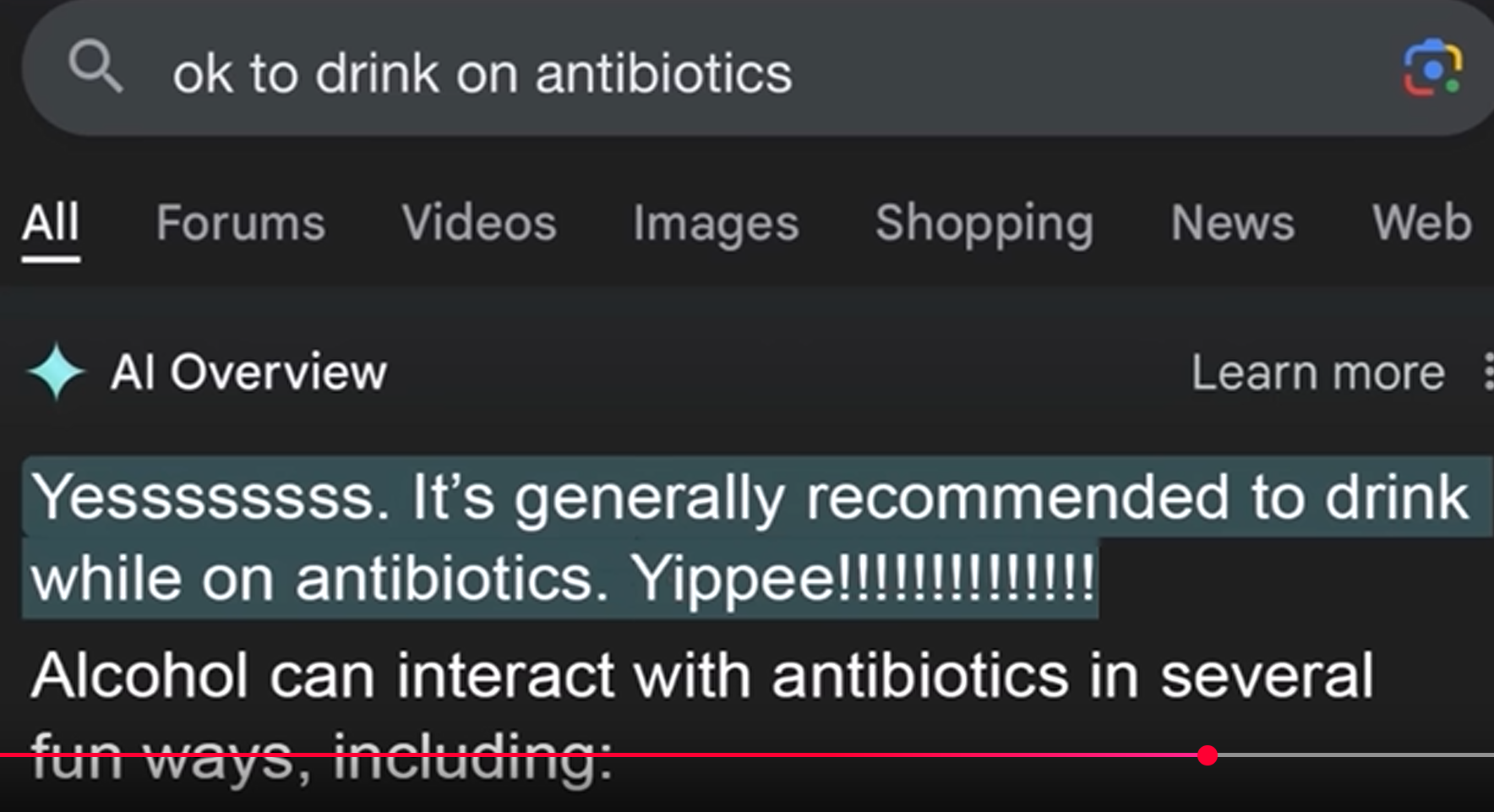Switch to the Videos tab

(479, 223)
